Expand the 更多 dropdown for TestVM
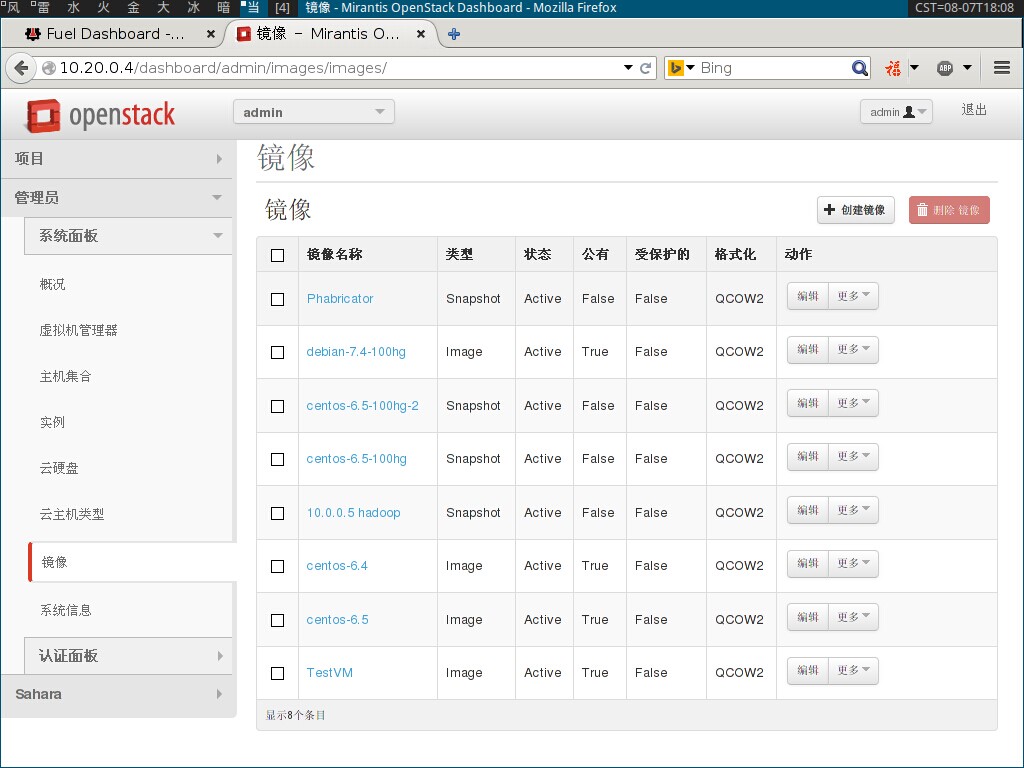The width and height of the screenshot is (1024, 768). [853, 671]
